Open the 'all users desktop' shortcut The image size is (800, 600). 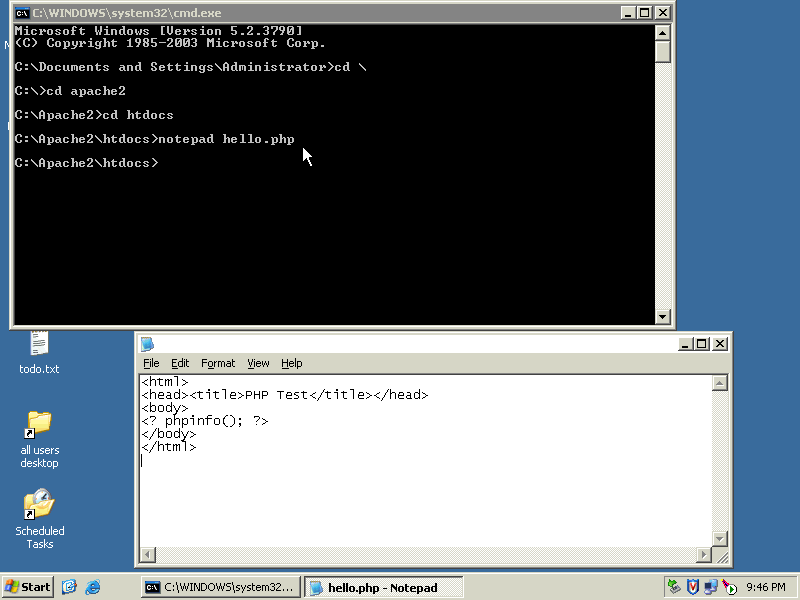(39, 425)
